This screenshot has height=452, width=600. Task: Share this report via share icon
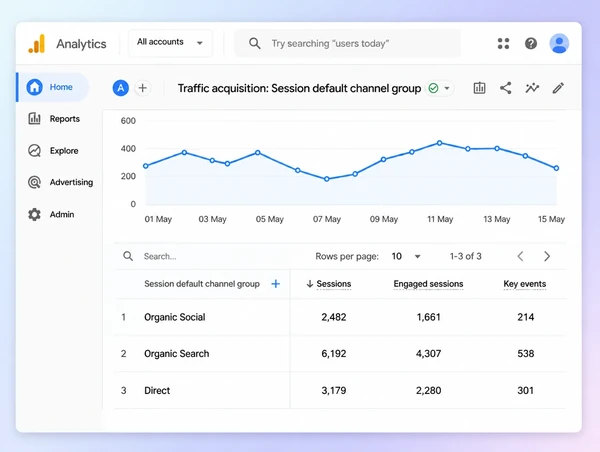[505, 88]
